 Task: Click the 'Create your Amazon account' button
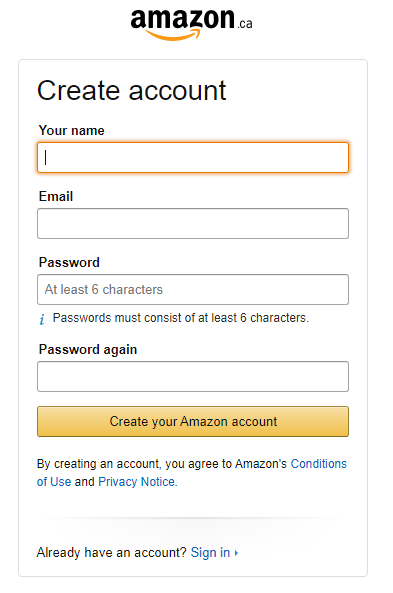tap(193, 422)
